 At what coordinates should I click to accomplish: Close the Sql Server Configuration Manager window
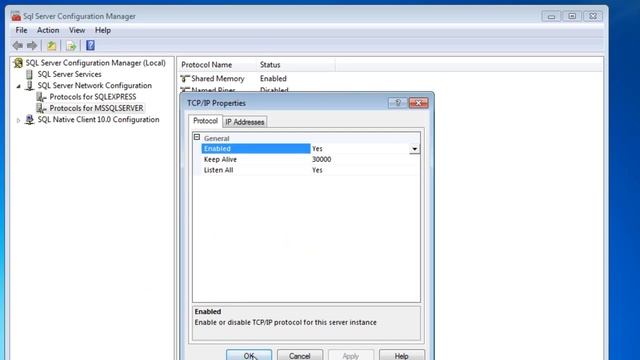click(593, 16)
